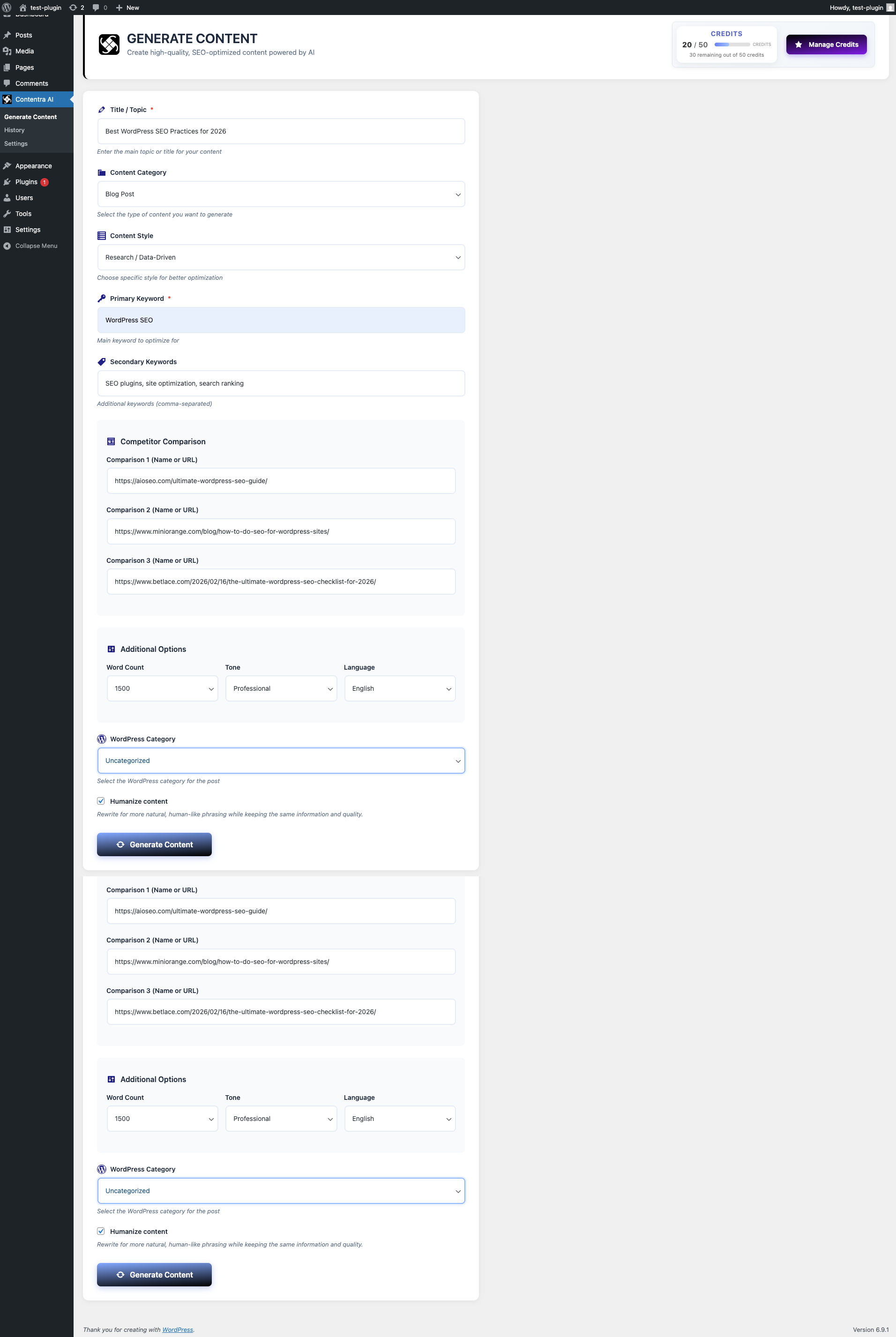This screenshot has height=1337, width=896.
Task: Toggle the Humanize content checkbox
Action: (101, 801)
